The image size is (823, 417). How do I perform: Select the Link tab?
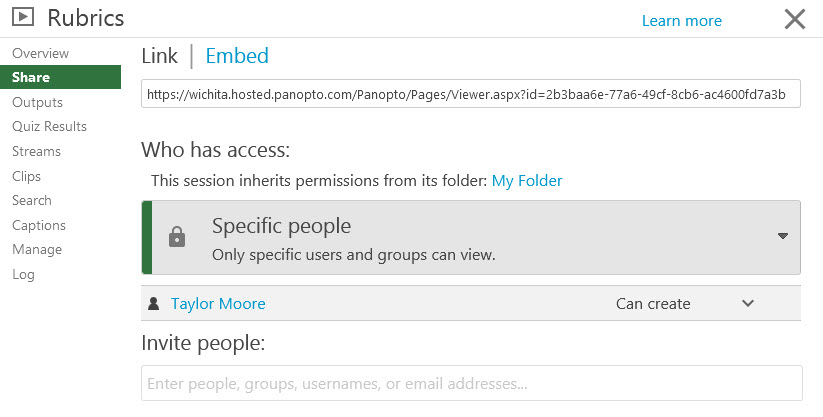pyautogui.click(x=159, y=56)
